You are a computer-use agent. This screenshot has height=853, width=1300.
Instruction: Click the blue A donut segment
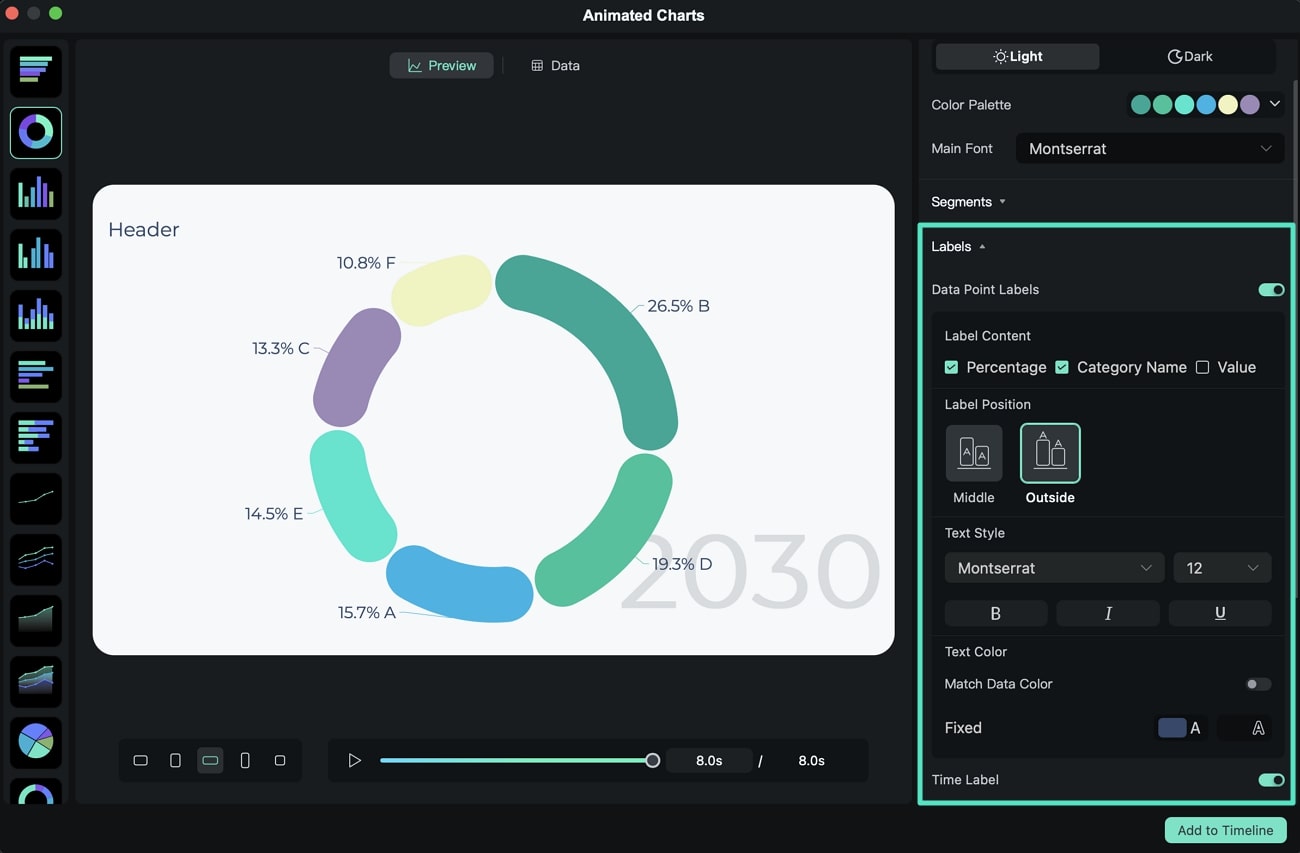tap(457, 584)
